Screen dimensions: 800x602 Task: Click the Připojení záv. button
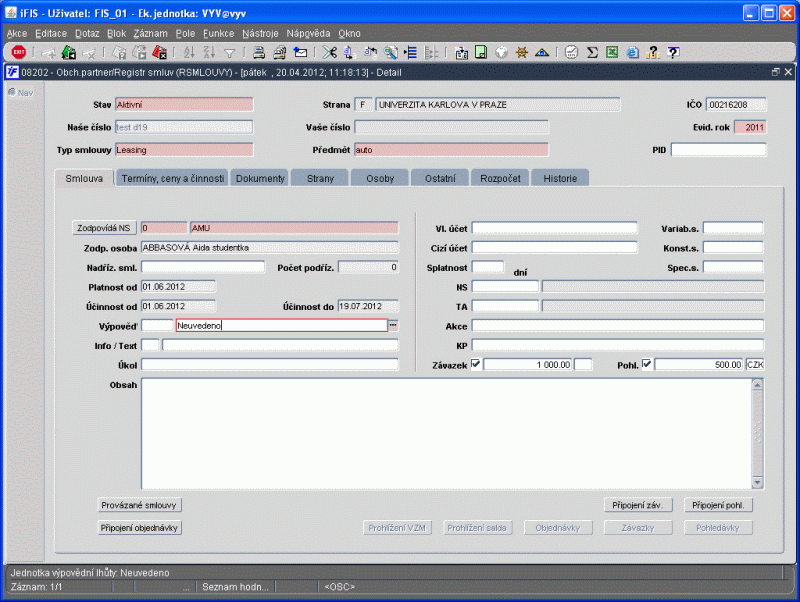tap(638, 505)
